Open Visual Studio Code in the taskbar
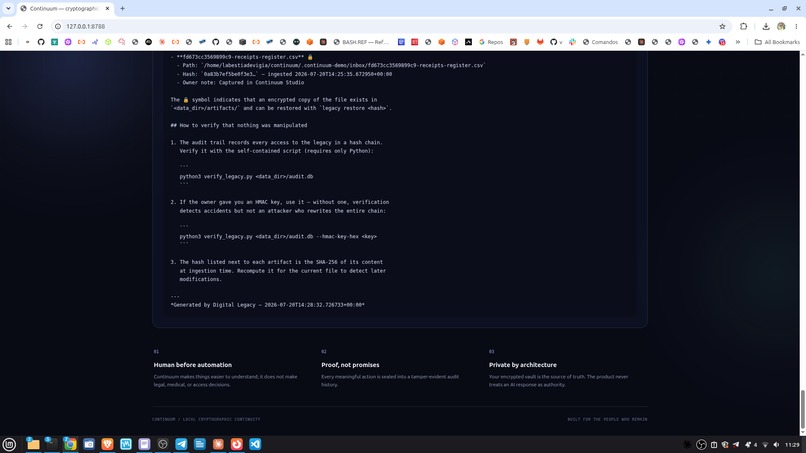806x453 pixels. click(255, 444)
